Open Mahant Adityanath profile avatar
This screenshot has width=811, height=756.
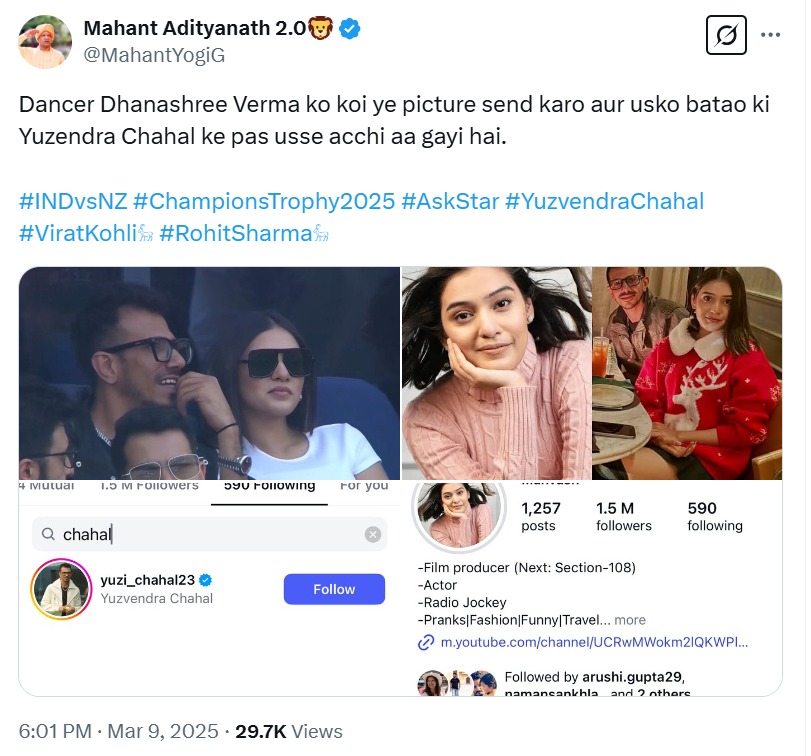(45, 42)
